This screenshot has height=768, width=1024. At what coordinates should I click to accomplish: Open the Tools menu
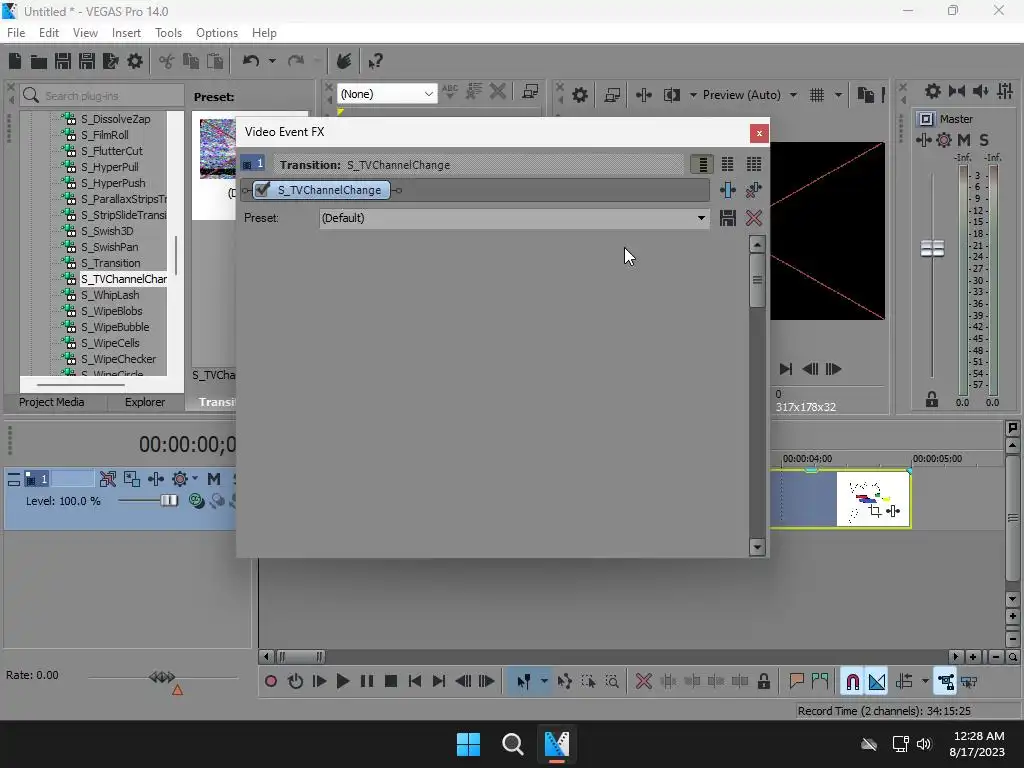[168, 33]
